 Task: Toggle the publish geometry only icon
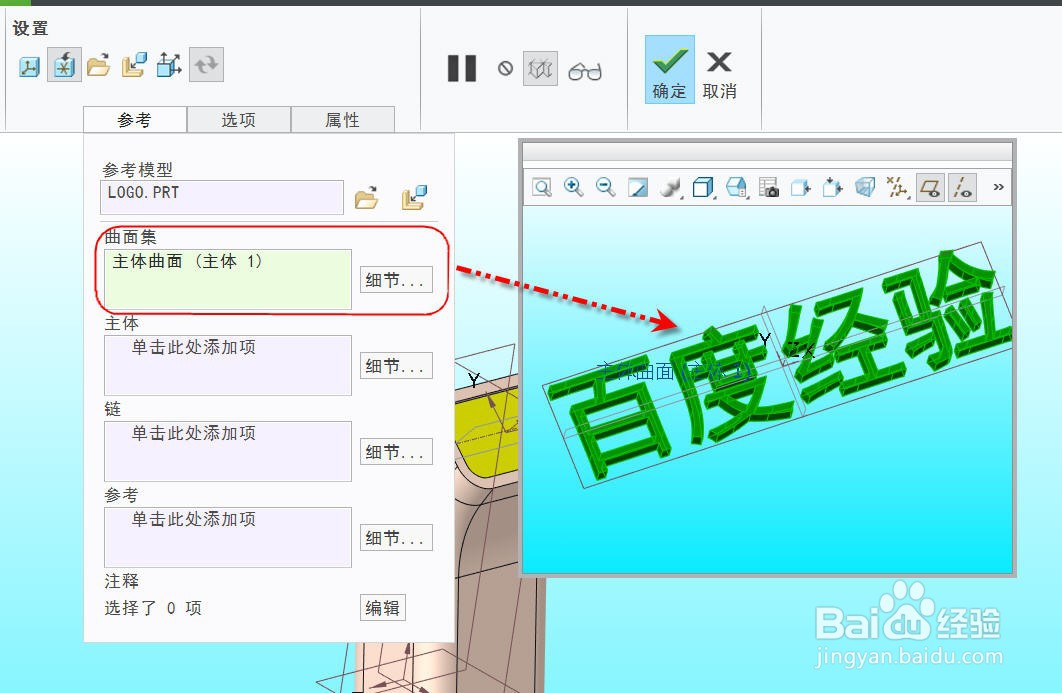(x=64, y=66)
